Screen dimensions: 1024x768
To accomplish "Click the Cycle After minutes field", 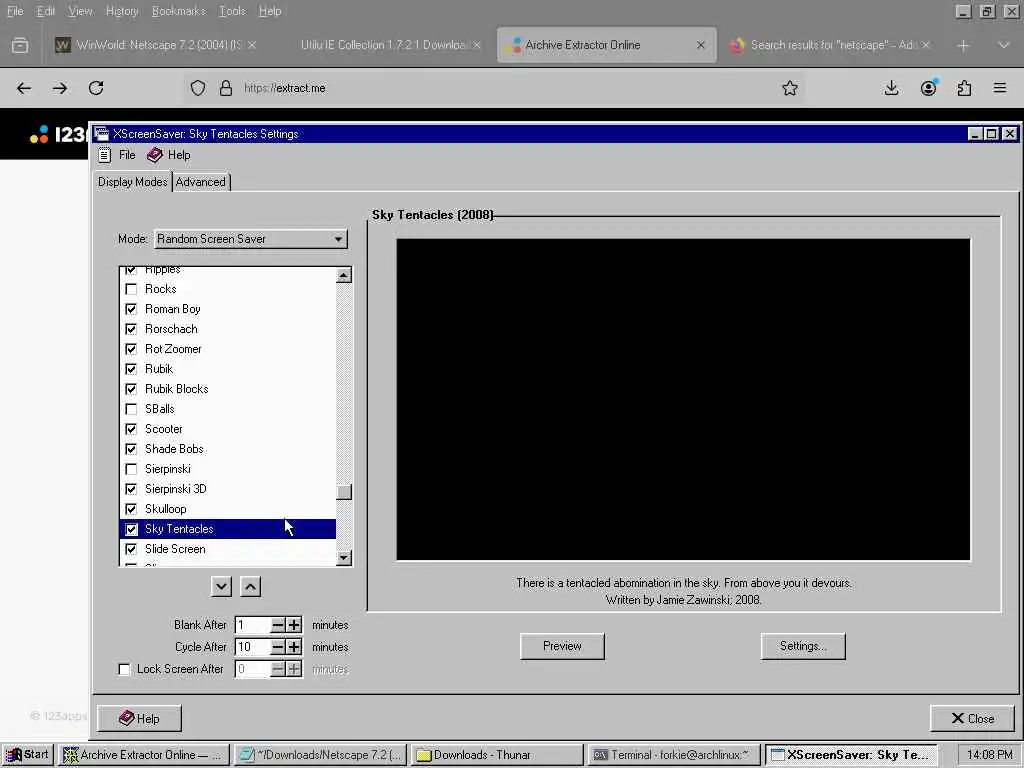I will pyautogui.click(x=252, y=647).
